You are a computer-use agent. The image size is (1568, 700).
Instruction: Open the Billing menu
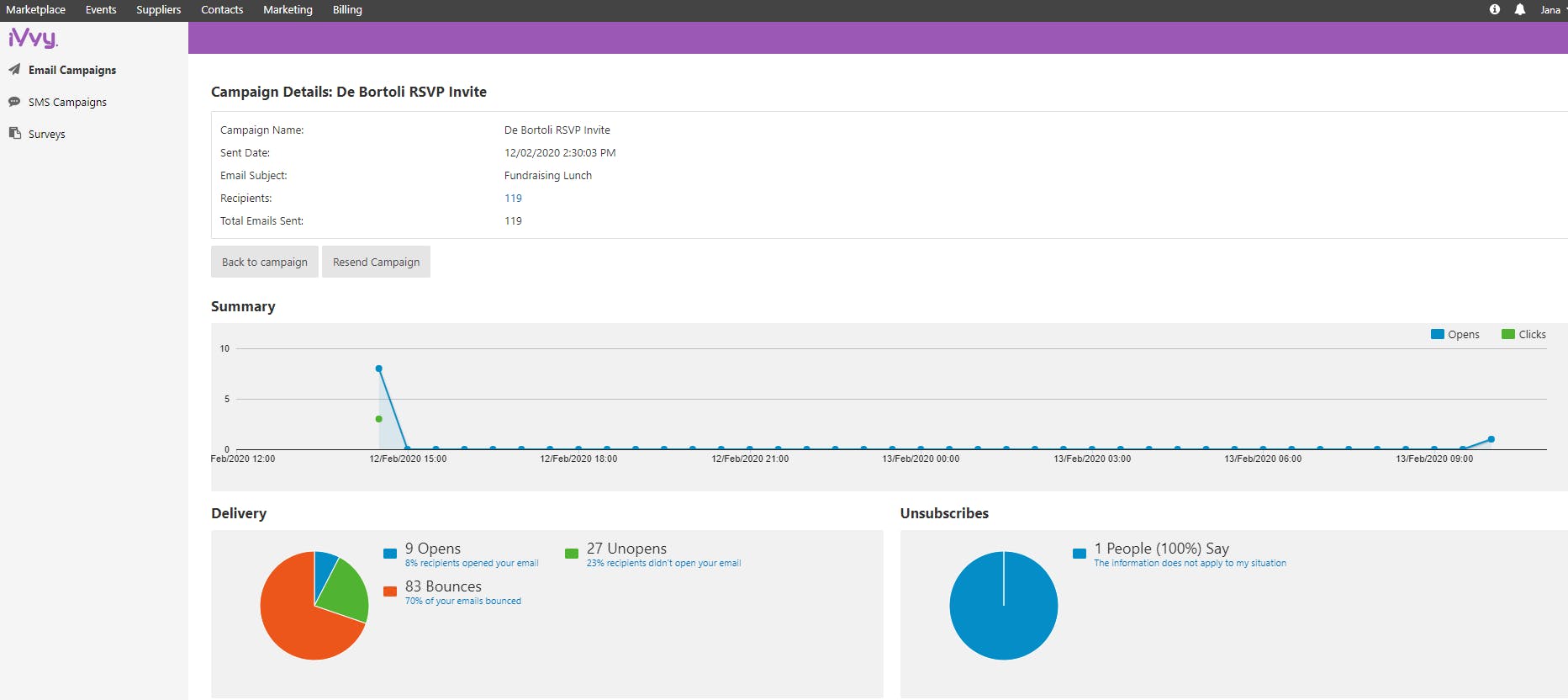pos(347,9)
